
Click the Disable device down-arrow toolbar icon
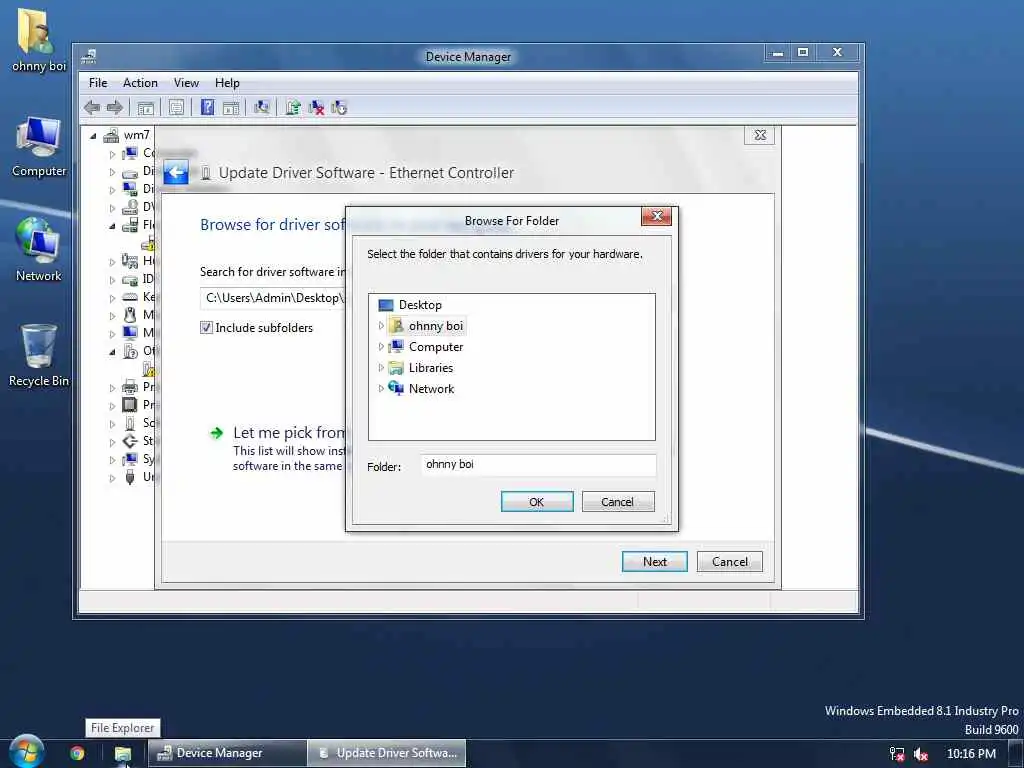(x=339, y=108)
